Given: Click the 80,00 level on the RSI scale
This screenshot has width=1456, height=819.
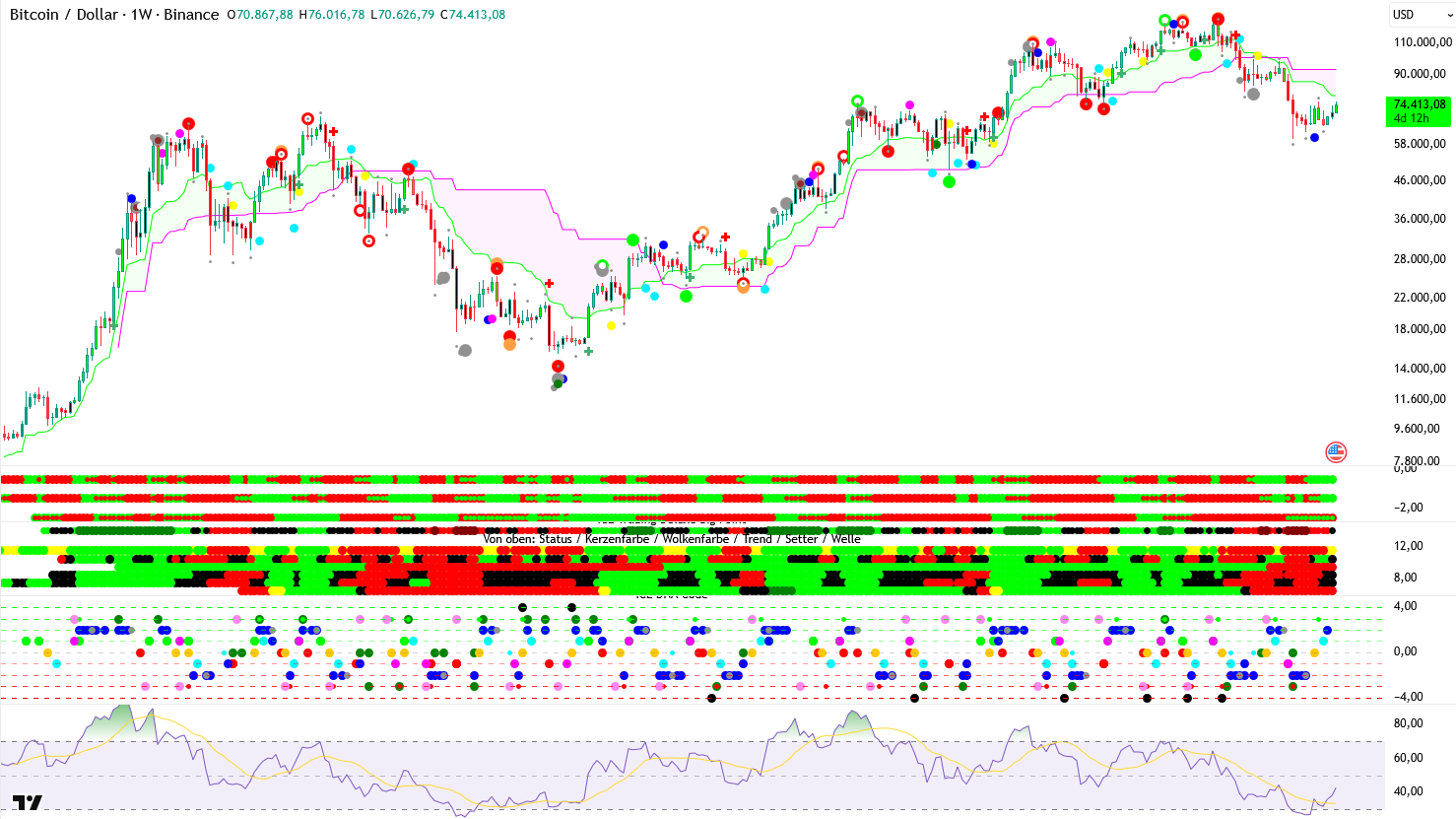Looking at the screenshot, I should [1409, 723].
